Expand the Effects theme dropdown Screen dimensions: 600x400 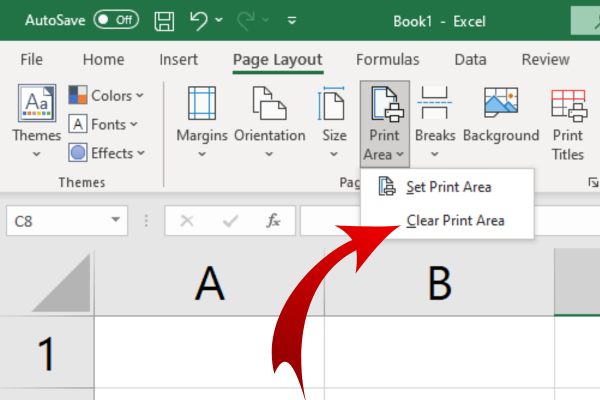coord(107,153)
